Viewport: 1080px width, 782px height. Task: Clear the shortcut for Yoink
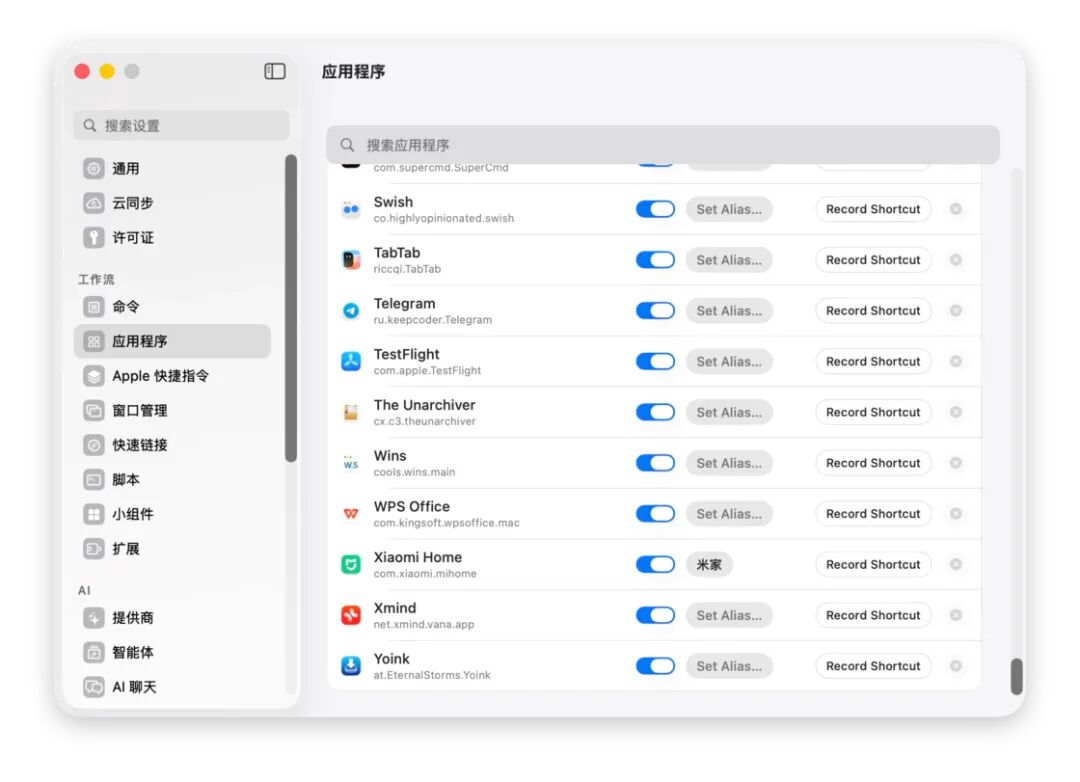point(956,666)
